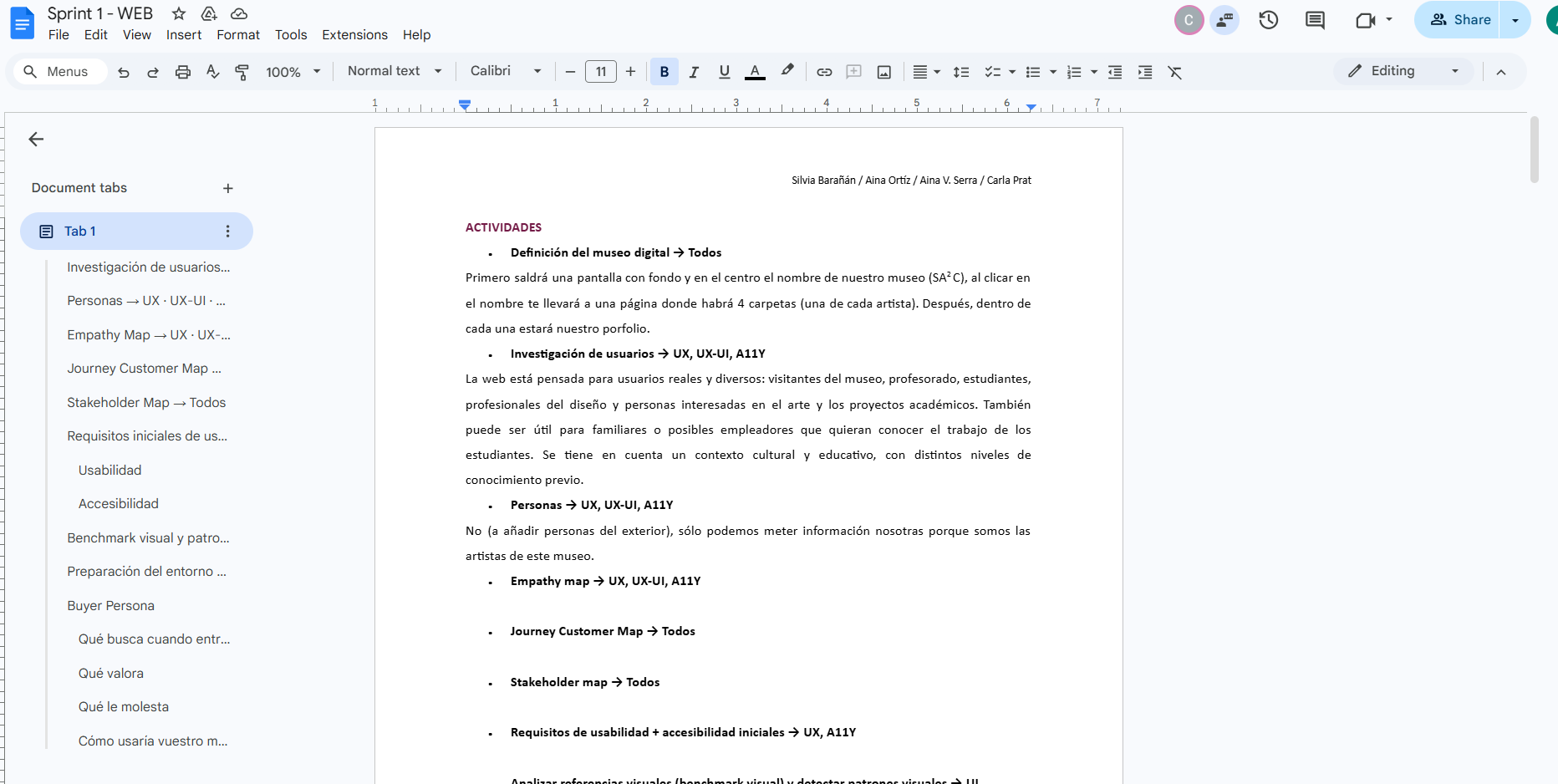The width and height of the screenshot is (1558, 784).
Task: Click the insert image icon
Action: click(883, 72)
